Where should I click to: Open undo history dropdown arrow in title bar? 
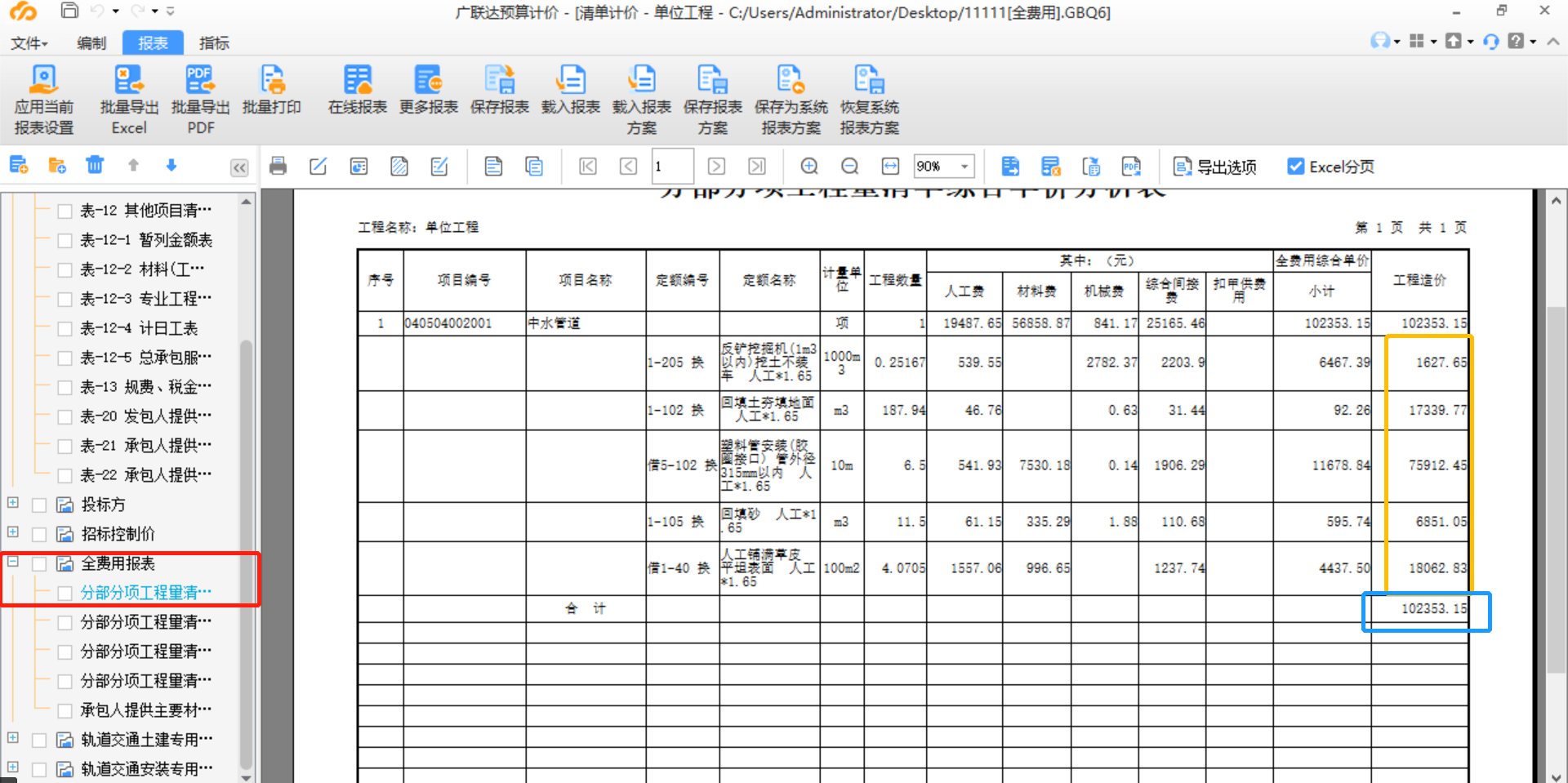(116, 11)
